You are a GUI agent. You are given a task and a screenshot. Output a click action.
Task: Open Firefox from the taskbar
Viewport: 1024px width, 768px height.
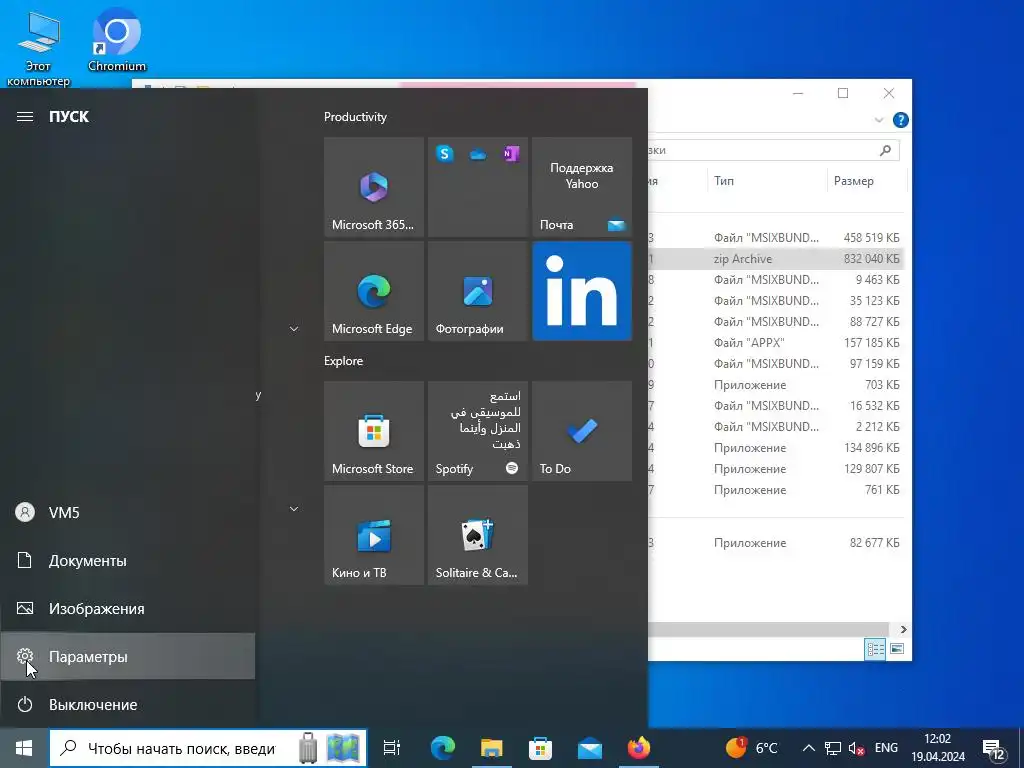tap(639, 748)
